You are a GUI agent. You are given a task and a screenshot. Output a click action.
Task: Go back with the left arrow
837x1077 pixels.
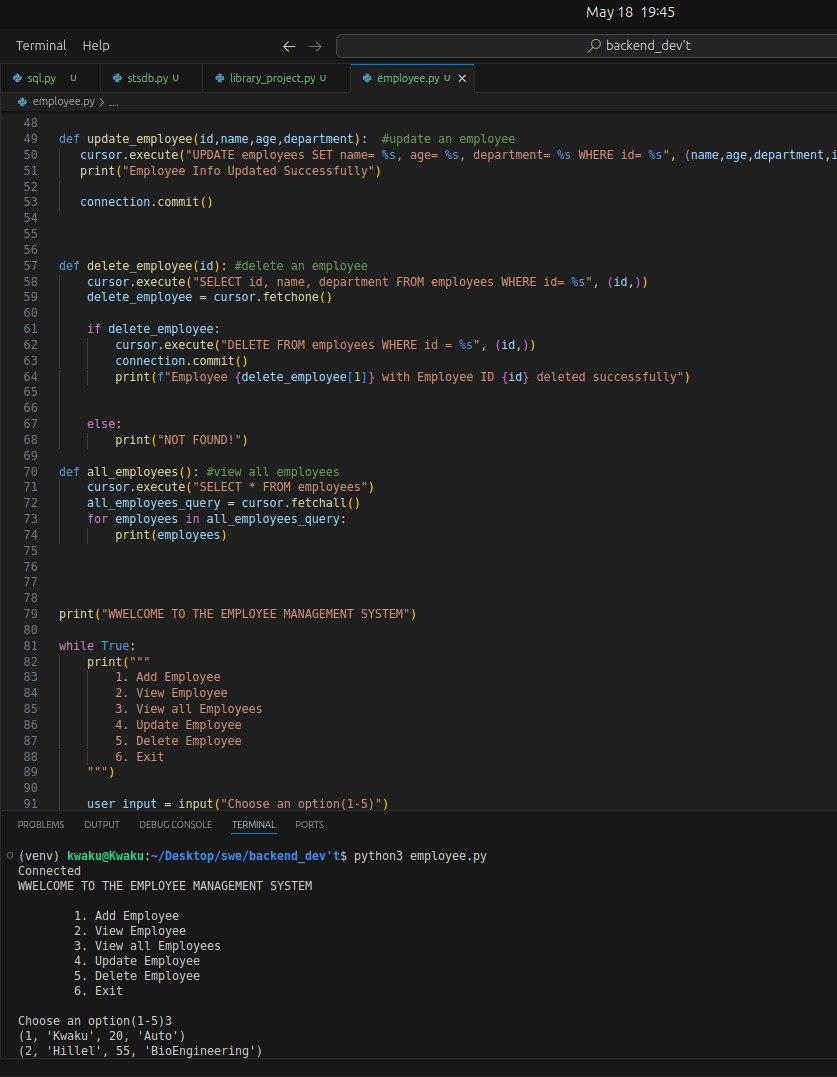289,46
